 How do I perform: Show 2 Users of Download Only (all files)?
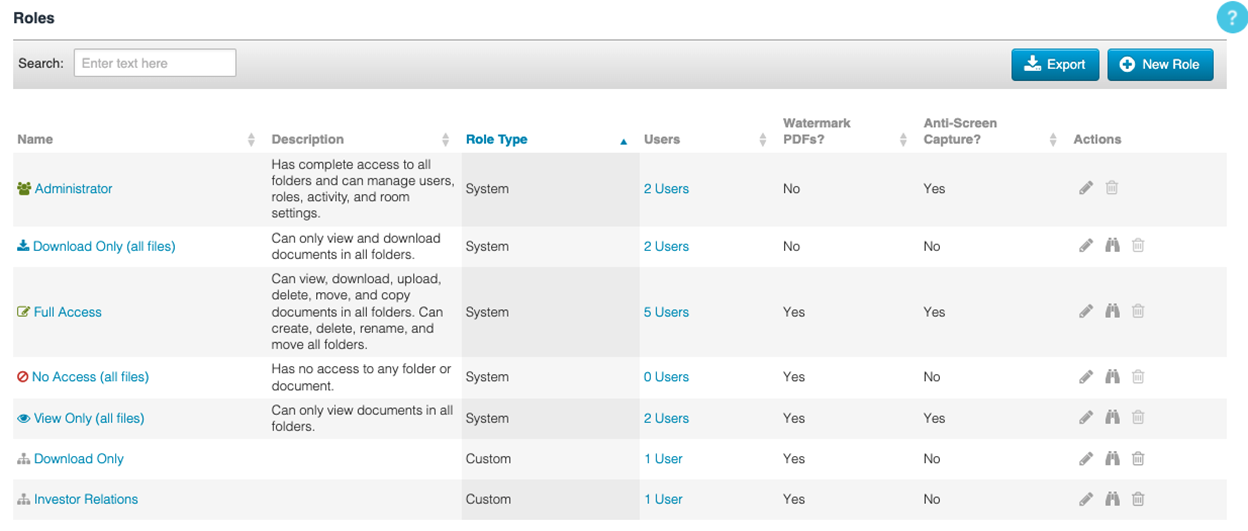[666, 246]
